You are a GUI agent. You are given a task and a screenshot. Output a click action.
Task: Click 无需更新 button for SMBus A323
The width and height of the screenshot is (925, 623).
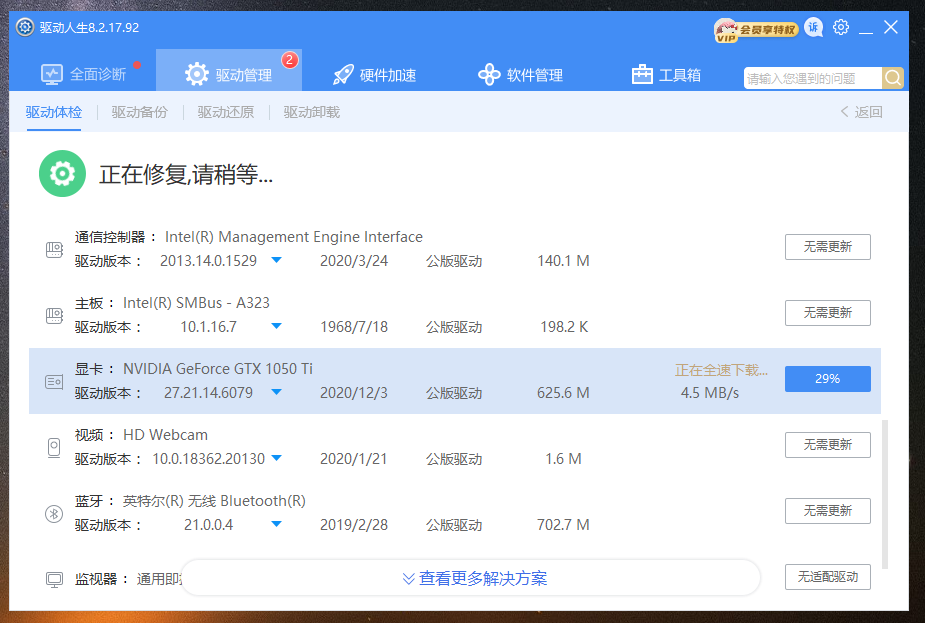(x=828, y=313)
